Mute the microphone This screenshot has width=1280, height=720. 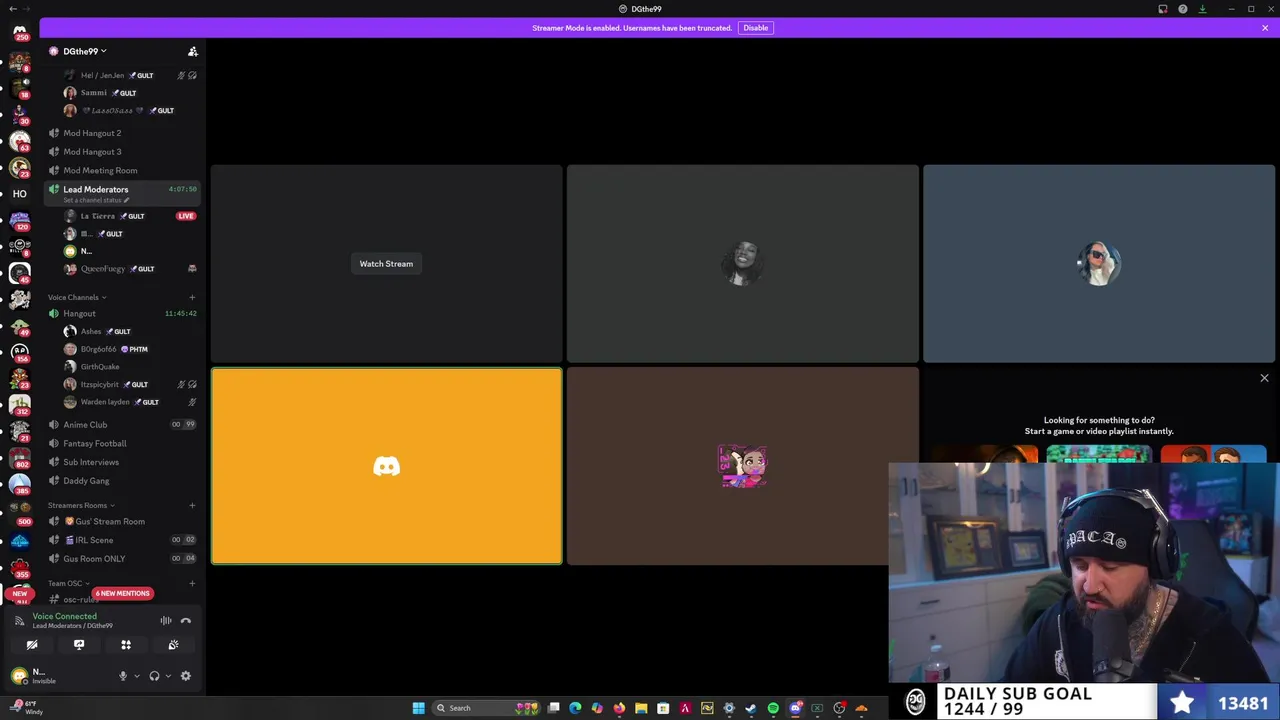coord(123,676)
